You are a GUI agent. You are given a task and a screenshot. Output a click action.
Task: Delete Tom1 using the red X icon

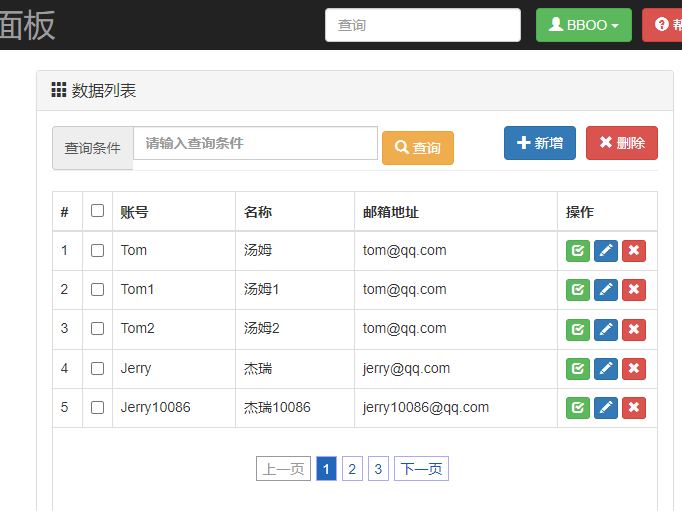(634, 290)
